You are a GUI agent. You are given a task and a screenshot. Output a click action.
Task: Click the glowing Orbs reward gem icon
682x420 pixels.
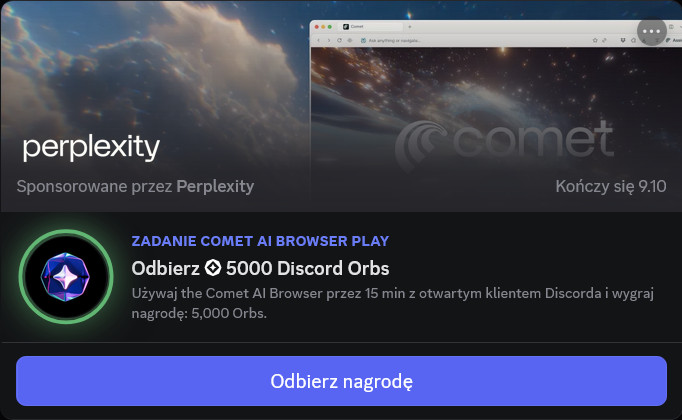[x=66, y=277]
